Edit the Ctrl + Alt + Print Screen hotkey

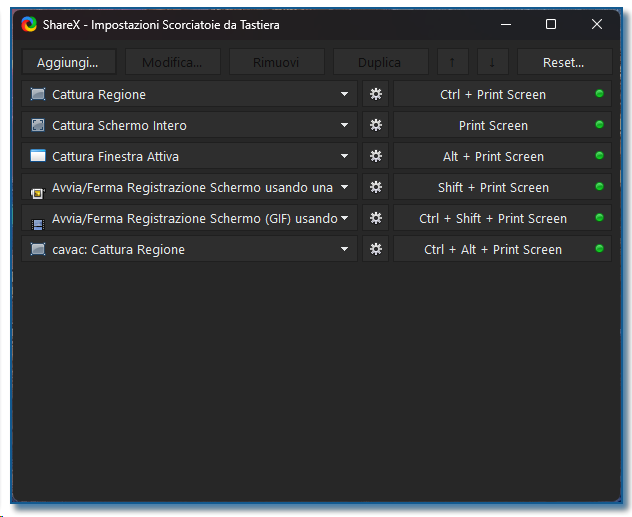click(x=502, y=249)
